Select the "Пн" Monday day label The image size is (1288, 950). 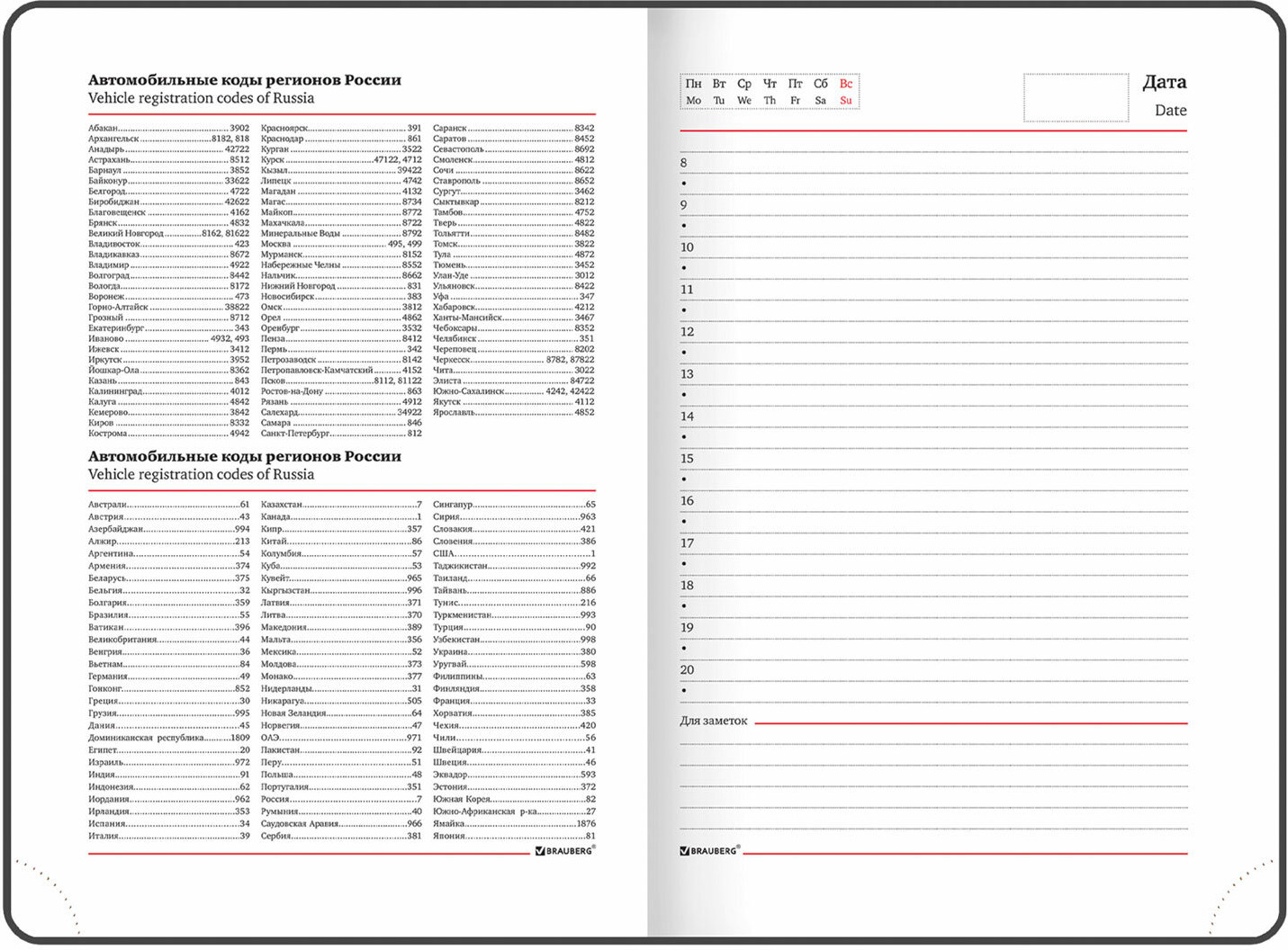pos(693,84)
